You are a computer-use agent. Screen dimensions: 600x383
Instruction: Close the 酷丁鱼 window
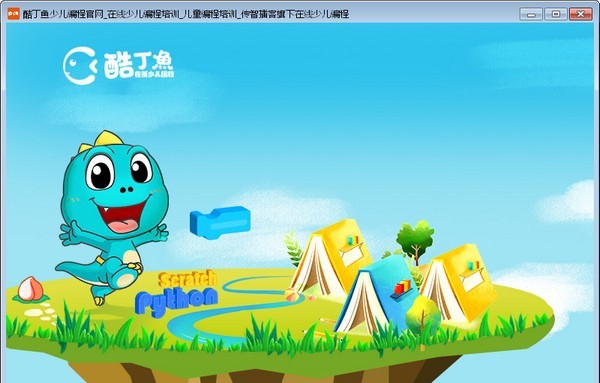[580, 14]
